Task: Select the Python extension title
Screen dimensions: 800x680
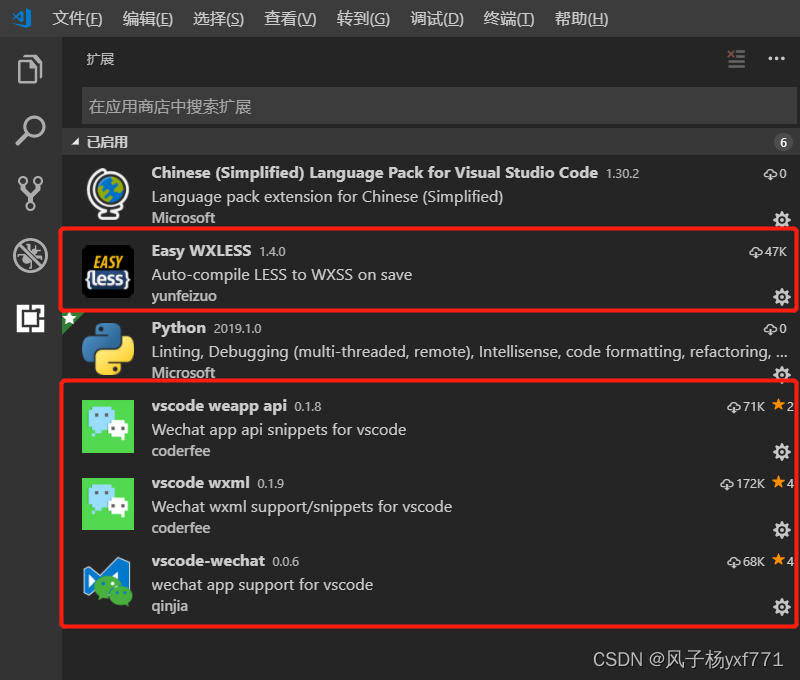Action: coord(179,328)
